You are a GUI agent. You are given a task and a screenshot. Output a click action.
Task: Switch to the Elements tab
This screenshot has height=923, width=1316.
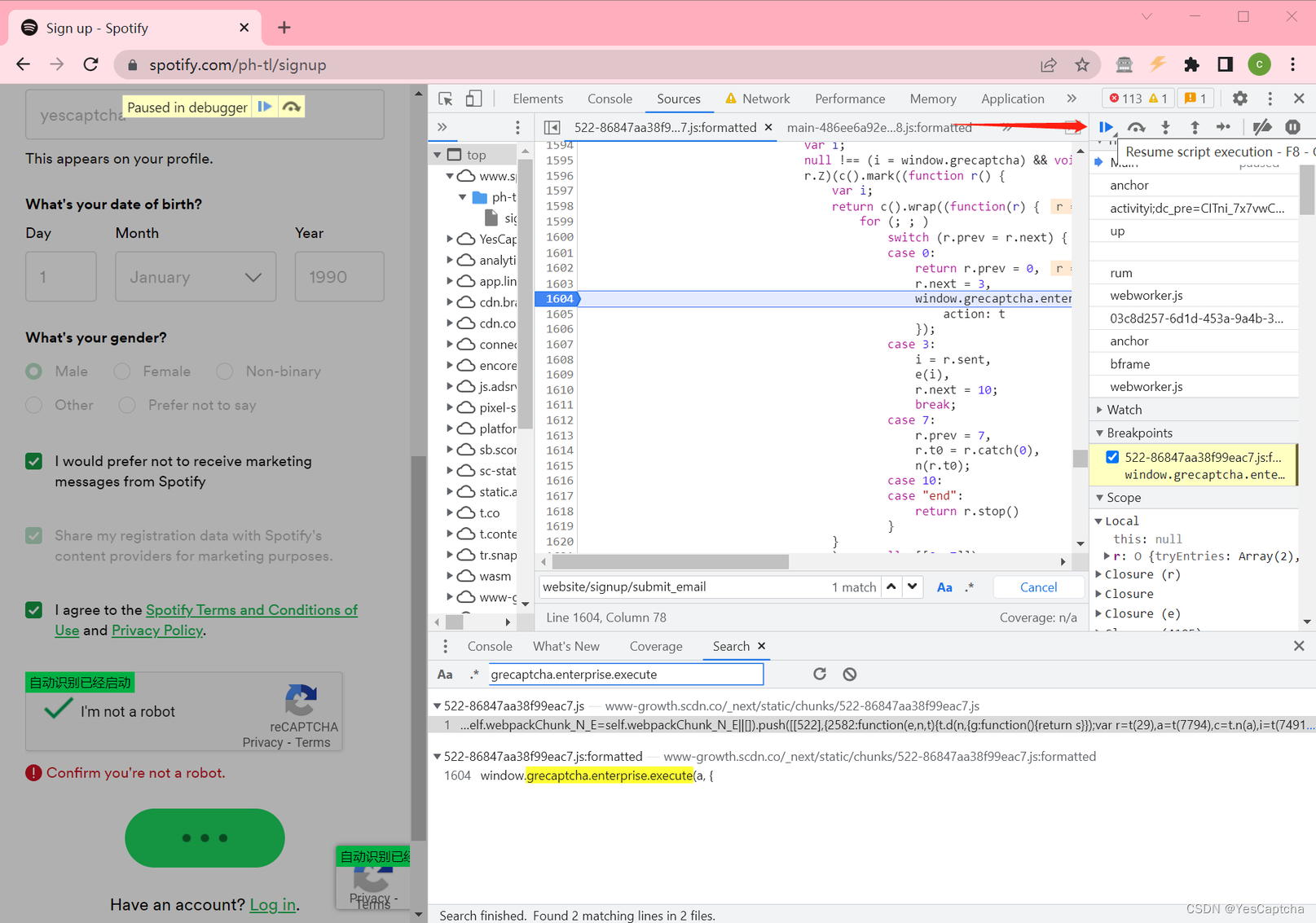point(538,99)
